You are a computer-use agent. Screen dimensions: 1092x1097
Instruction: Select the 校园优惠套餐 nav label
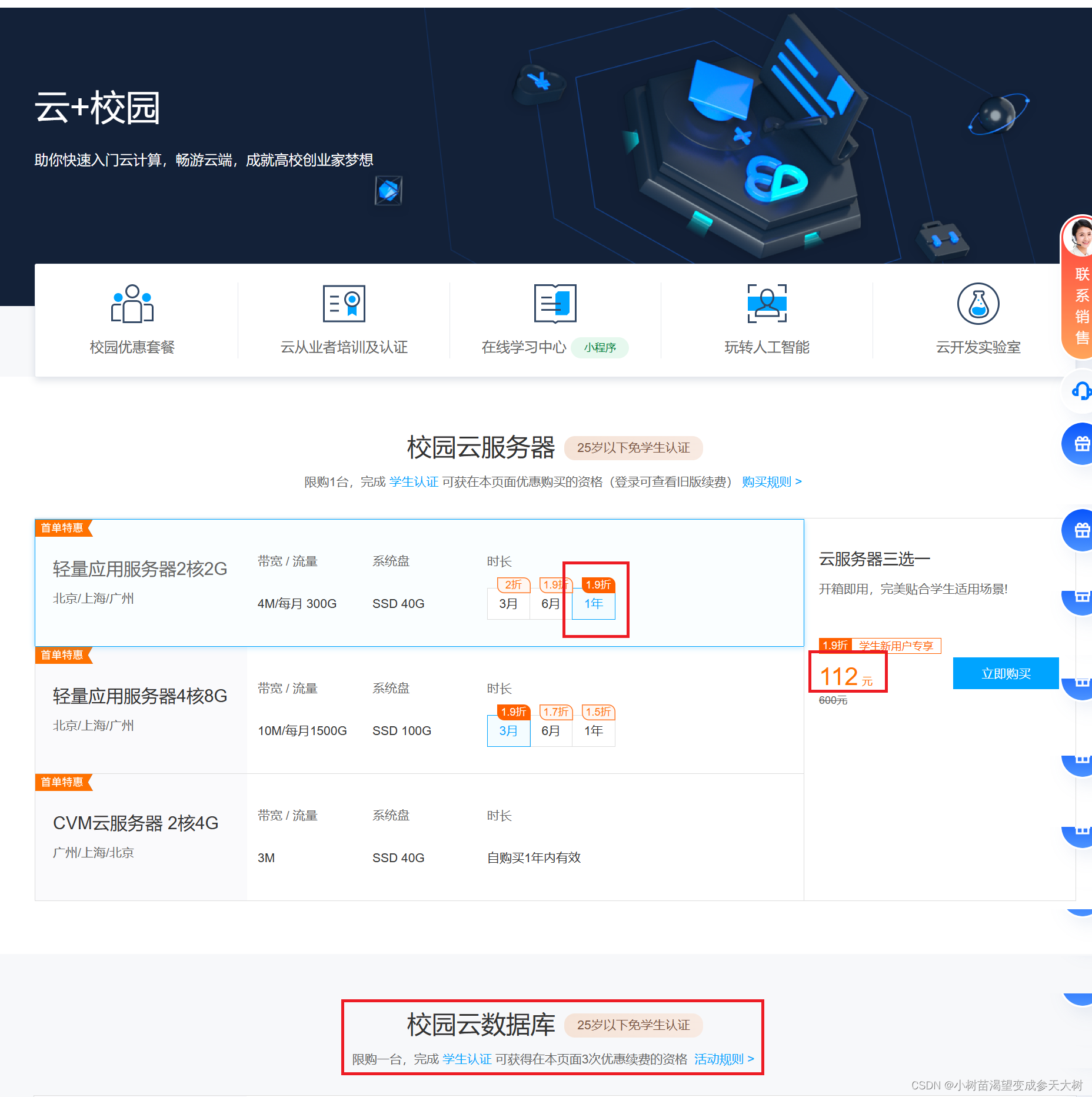point(132,347)
